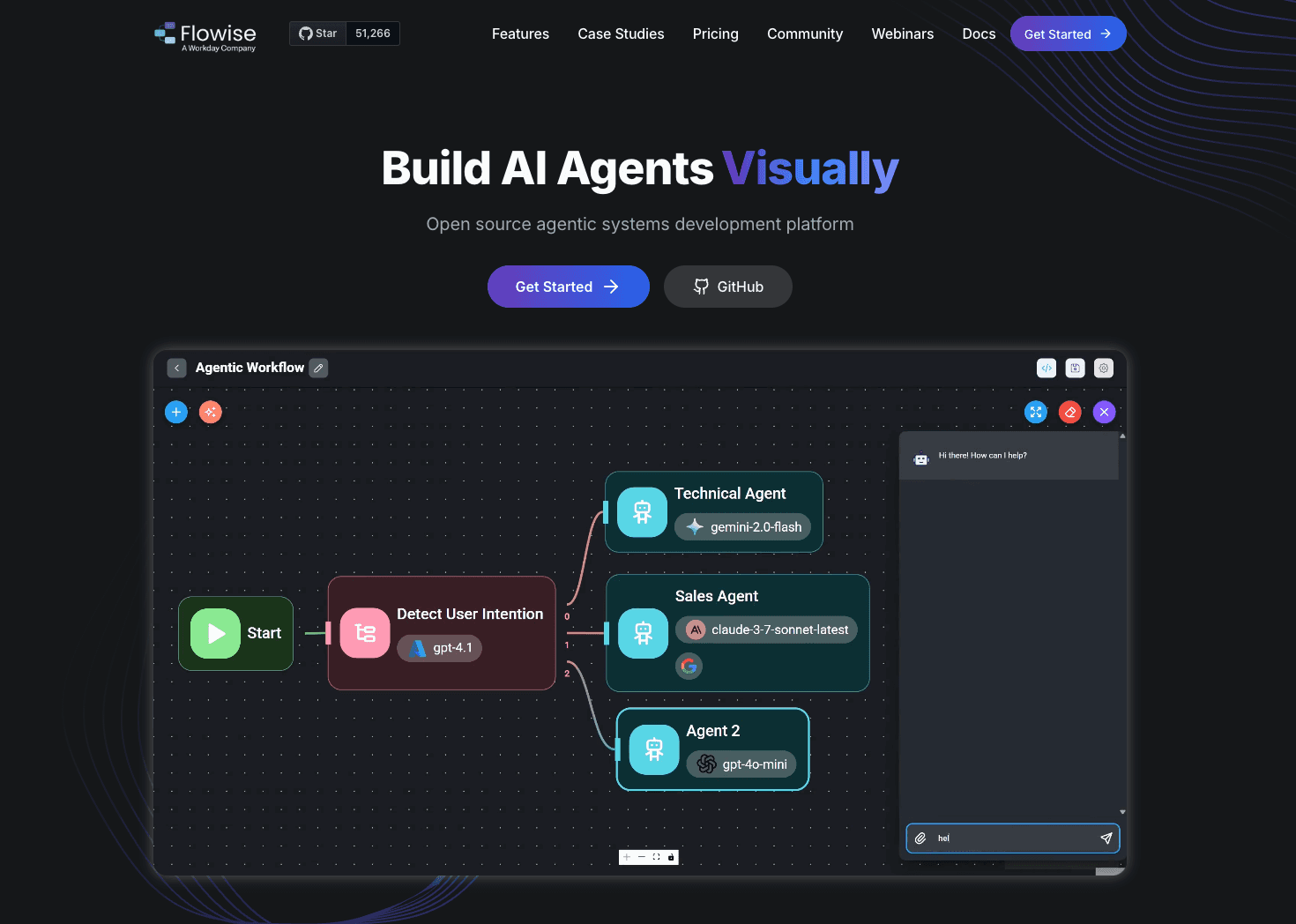Click the gemini-2.0-flash model chip

click(x=742, y=526)
